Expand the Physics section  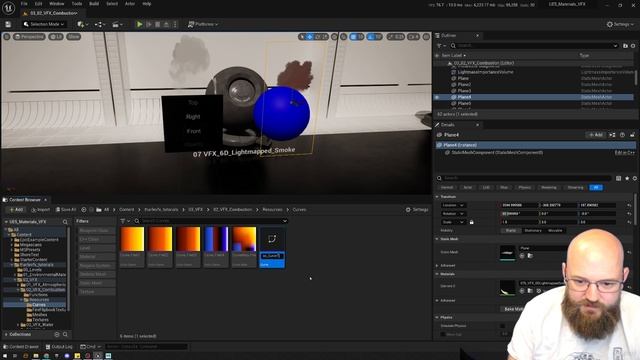point(438,317)
